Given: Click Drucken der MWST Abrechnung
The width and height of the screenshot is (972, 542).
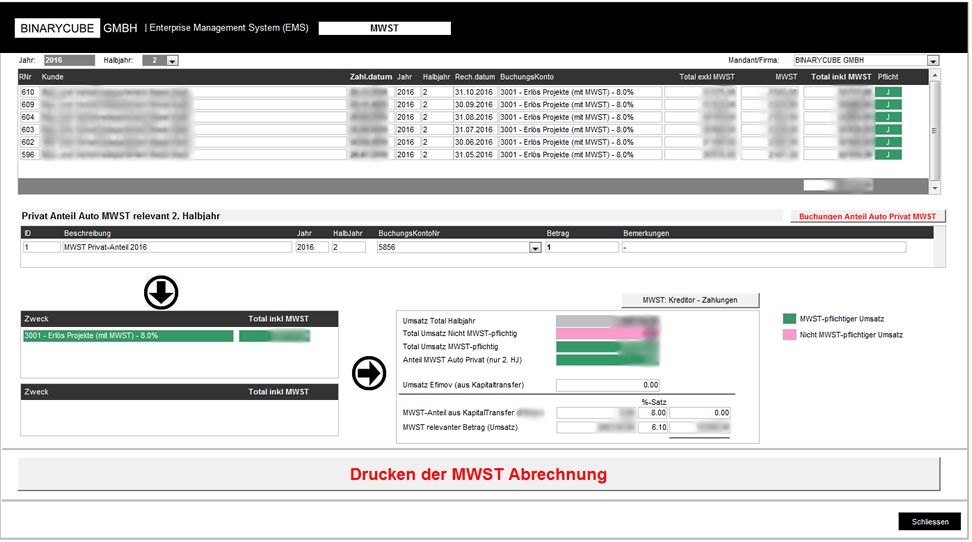Looking at the screenshot, I should point(478,474).
